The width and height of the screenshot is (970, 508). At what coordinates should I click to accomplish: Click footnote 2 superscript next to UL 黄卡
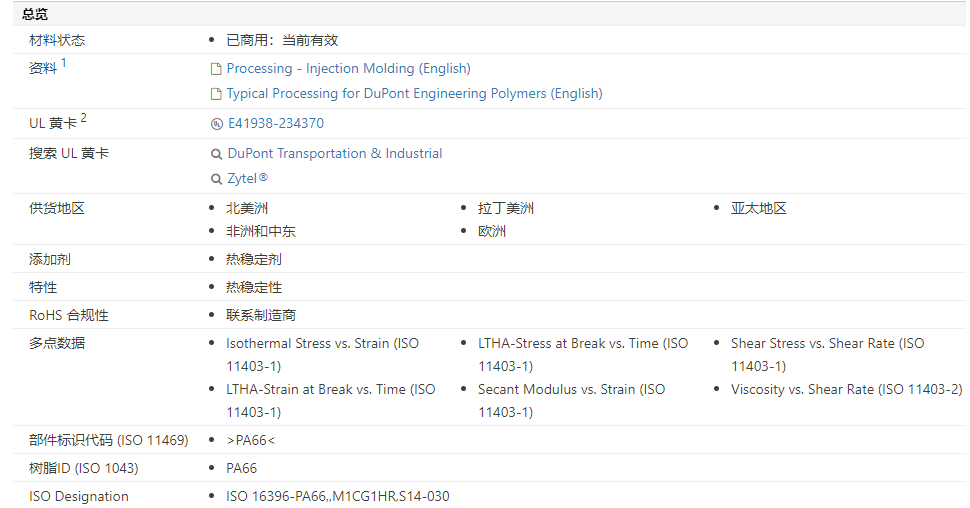click(84, 118)
